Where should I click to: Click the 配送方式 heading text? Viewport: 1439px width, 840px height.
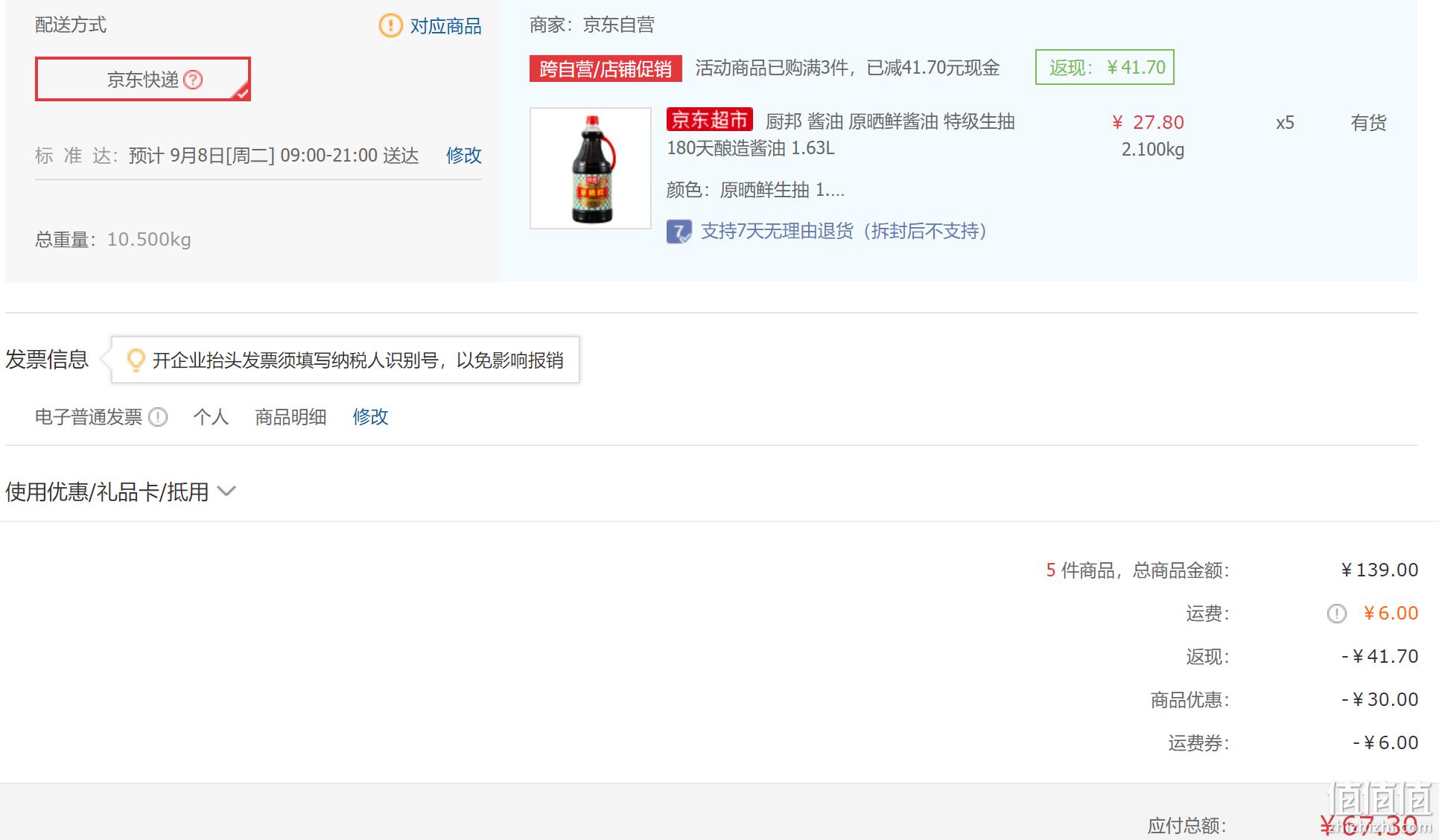71,25
